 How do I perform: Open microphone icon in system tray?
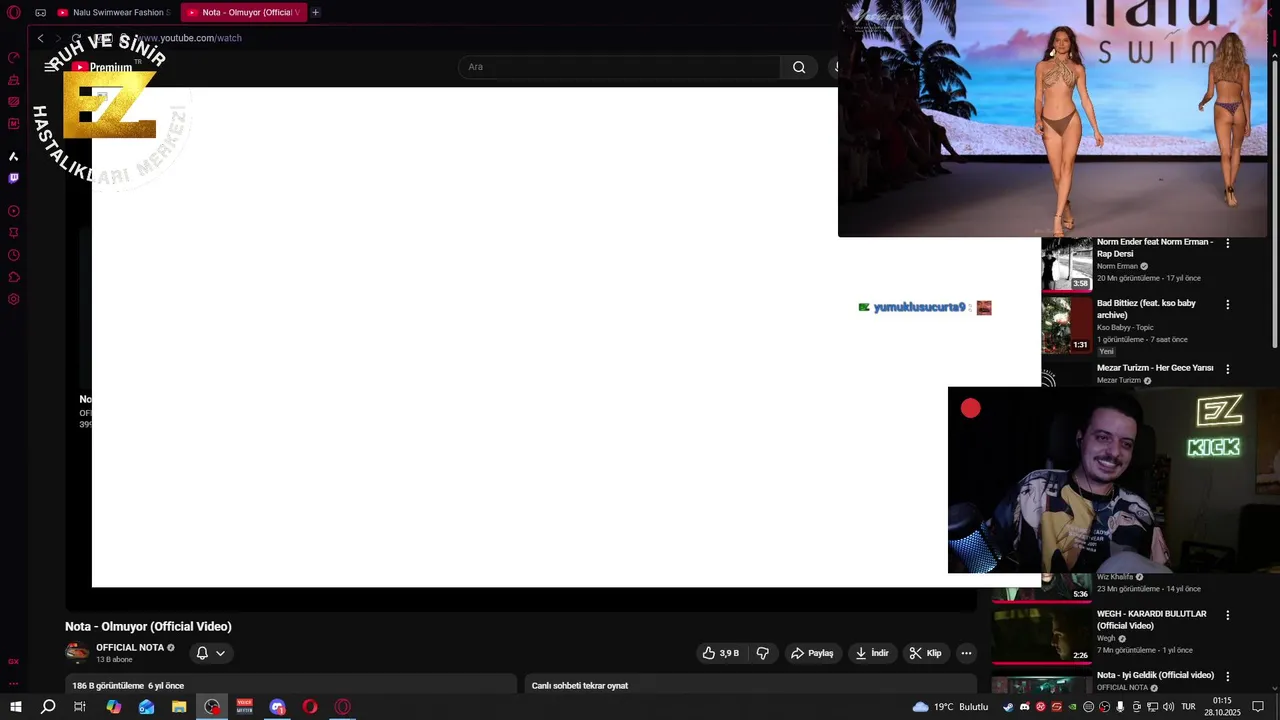click(1120, 707)
